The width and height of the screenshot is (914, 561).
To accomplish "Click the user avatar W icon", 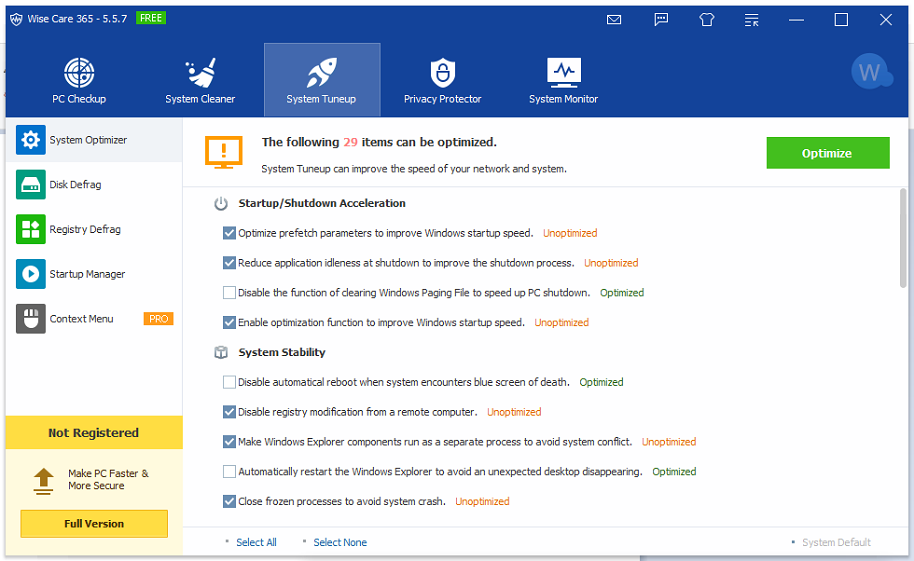I will (871, 72).
